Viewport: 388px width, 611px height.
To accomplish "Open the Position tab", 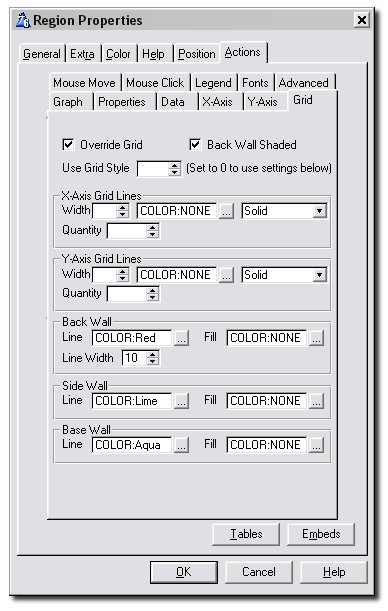I will click(196, 54).
